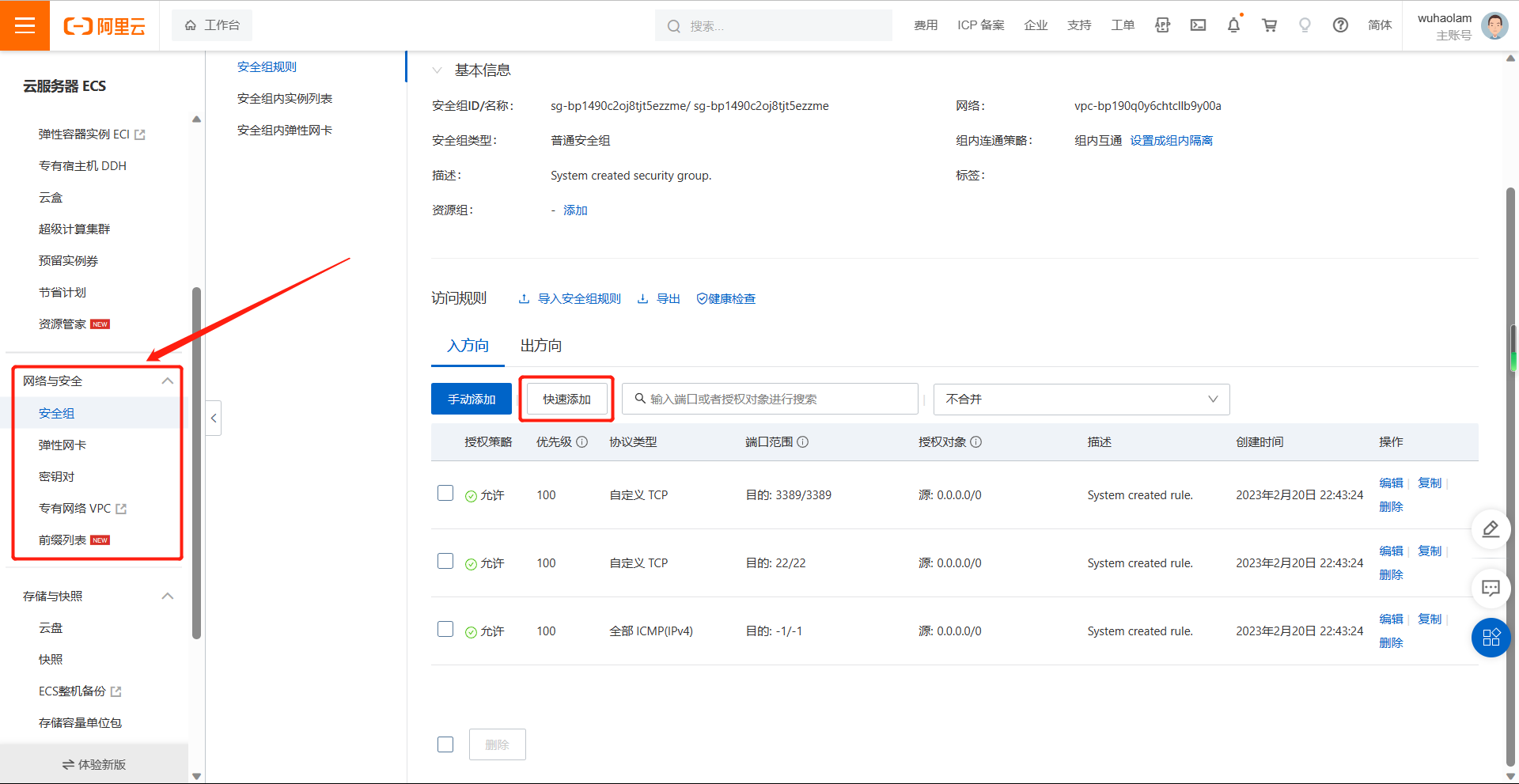Click the export download icon
1519x784 pixels.
coord(642,298)
